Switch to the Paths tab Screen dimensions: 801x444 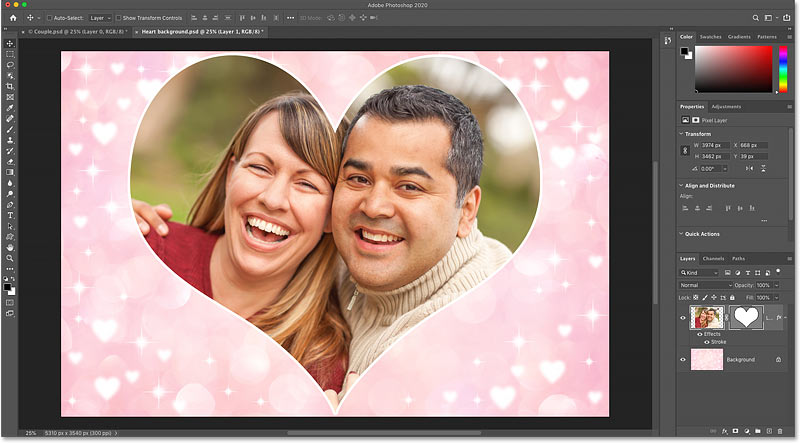coord(738,259)
